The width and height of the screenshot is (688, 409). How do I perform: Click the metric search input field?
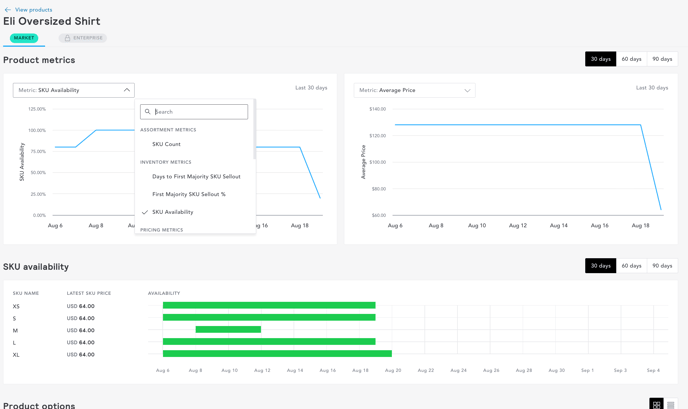pyautogui.click(x=199, y=112)
